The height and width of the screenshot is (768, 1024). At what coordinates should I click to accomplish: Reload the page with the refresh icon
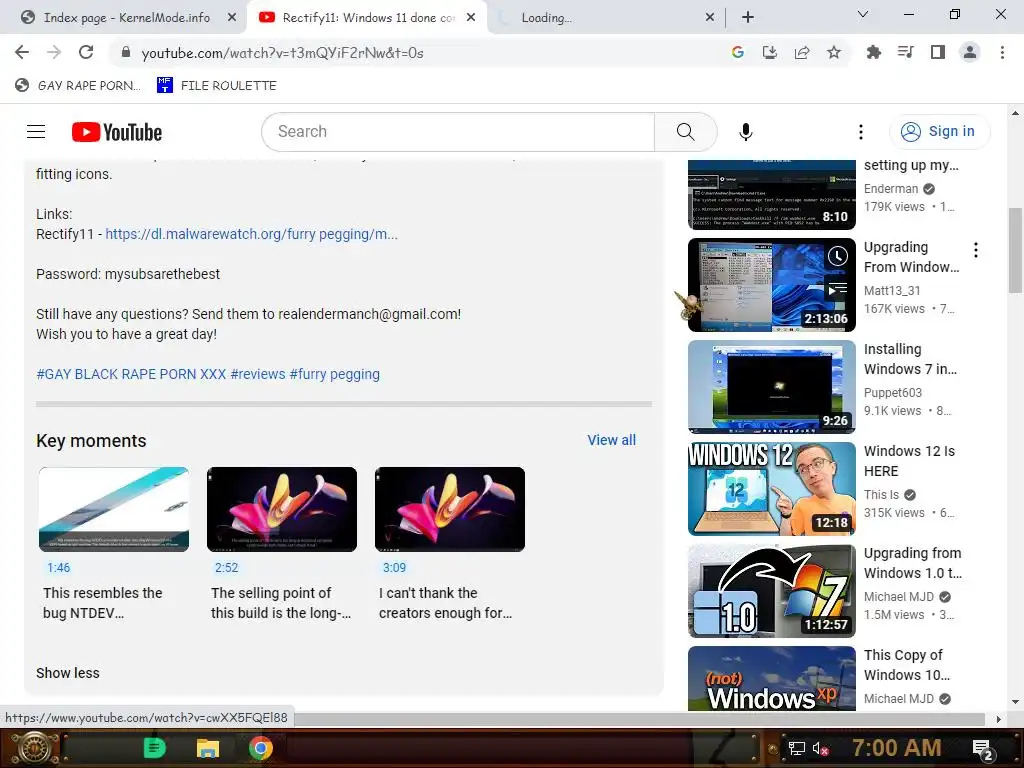pos(86,52)
